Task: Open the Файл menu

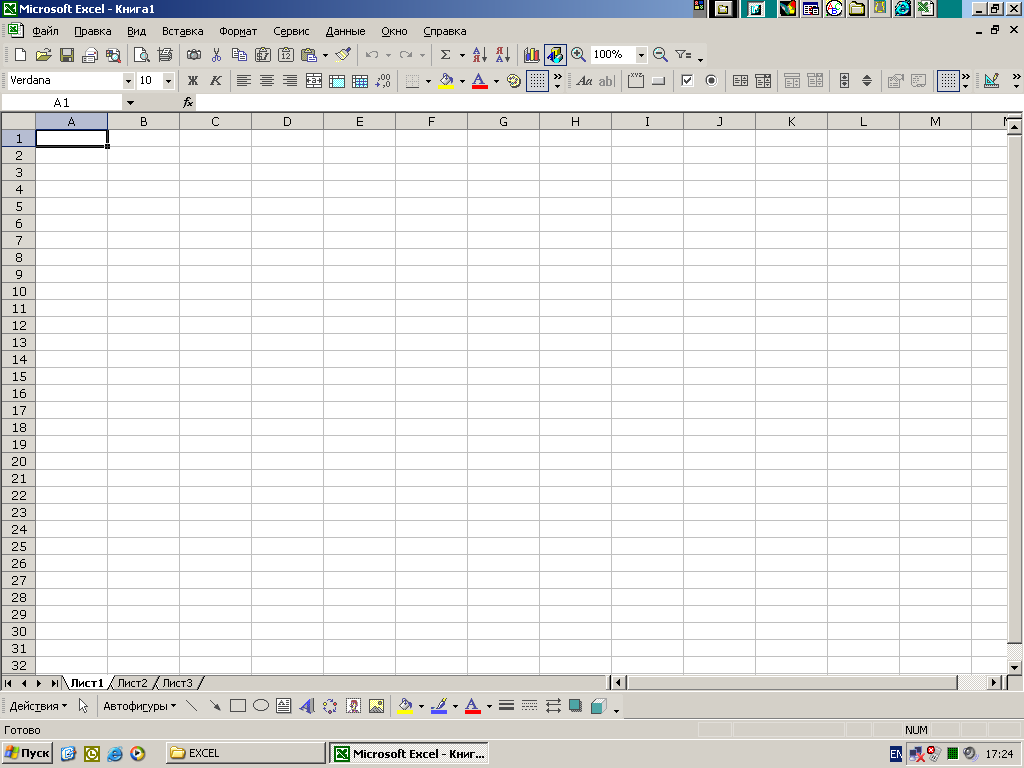Action: (x=45, y=31)
